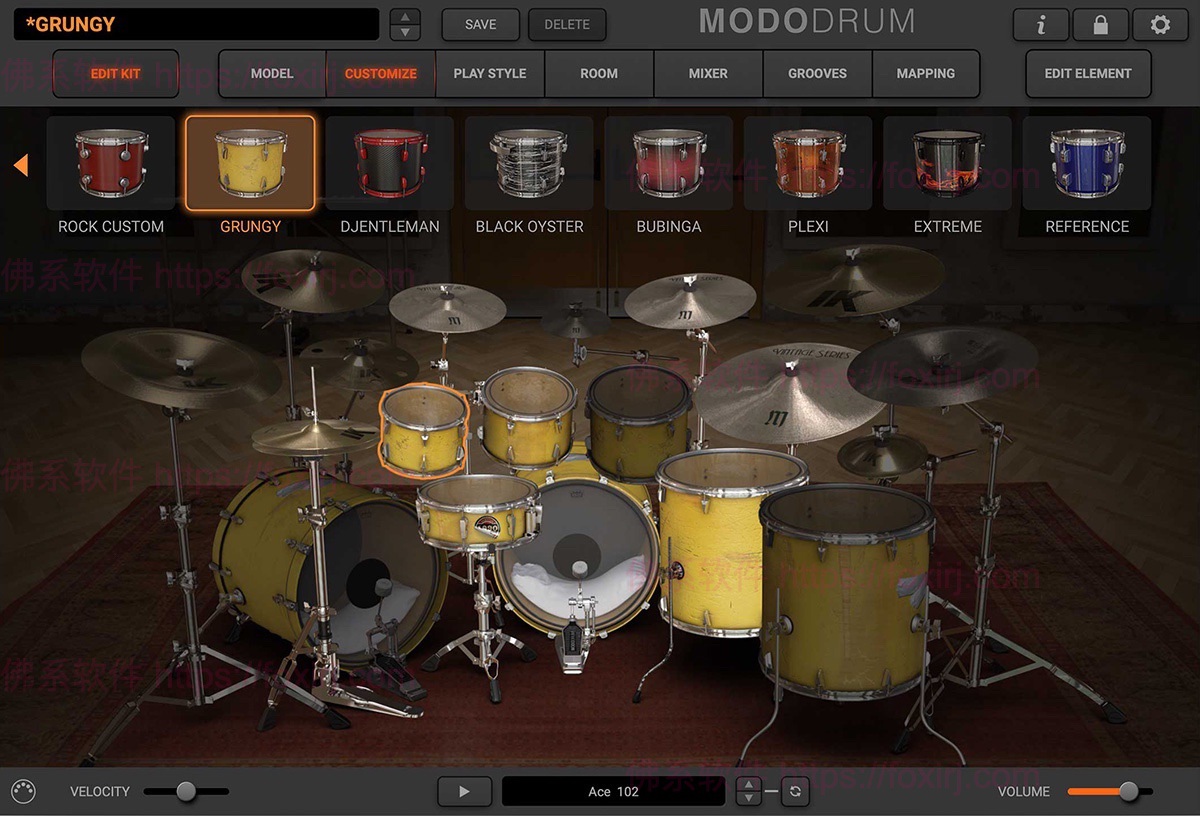Click the groove sync/loop icon
The image size is (1200, 816).
click(795, 791)
